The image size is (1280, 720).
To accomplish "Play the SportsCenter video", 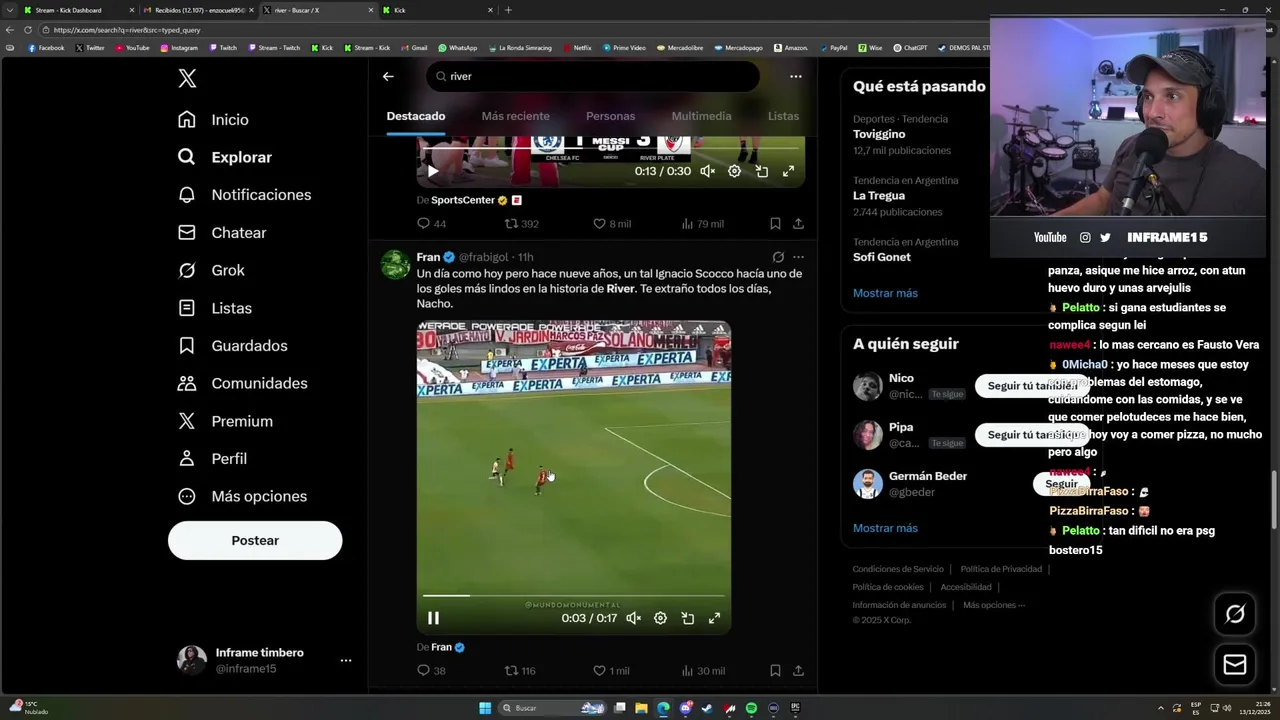I will pos(433,171).
